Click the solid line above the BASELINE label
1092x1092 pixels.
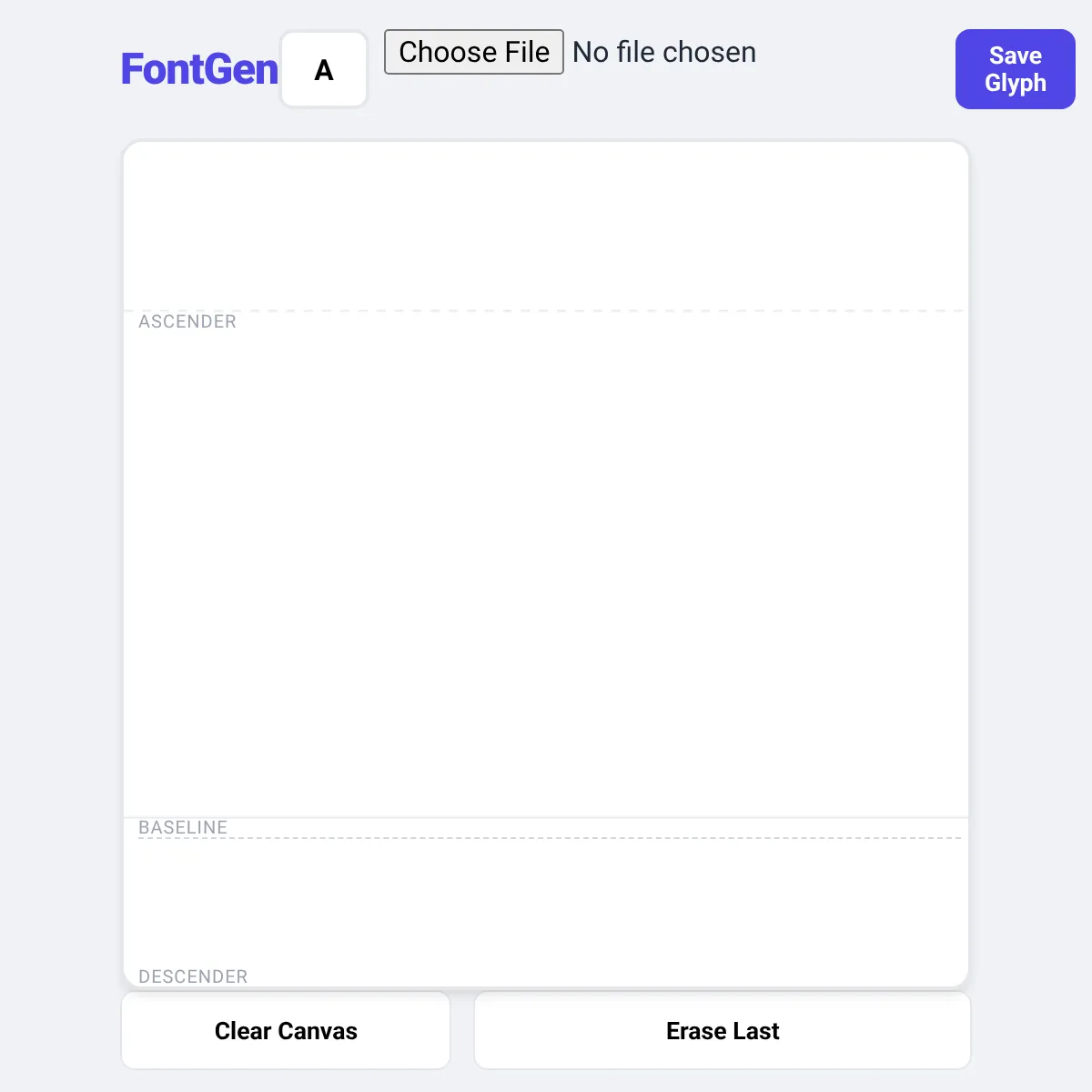[546, 817]
